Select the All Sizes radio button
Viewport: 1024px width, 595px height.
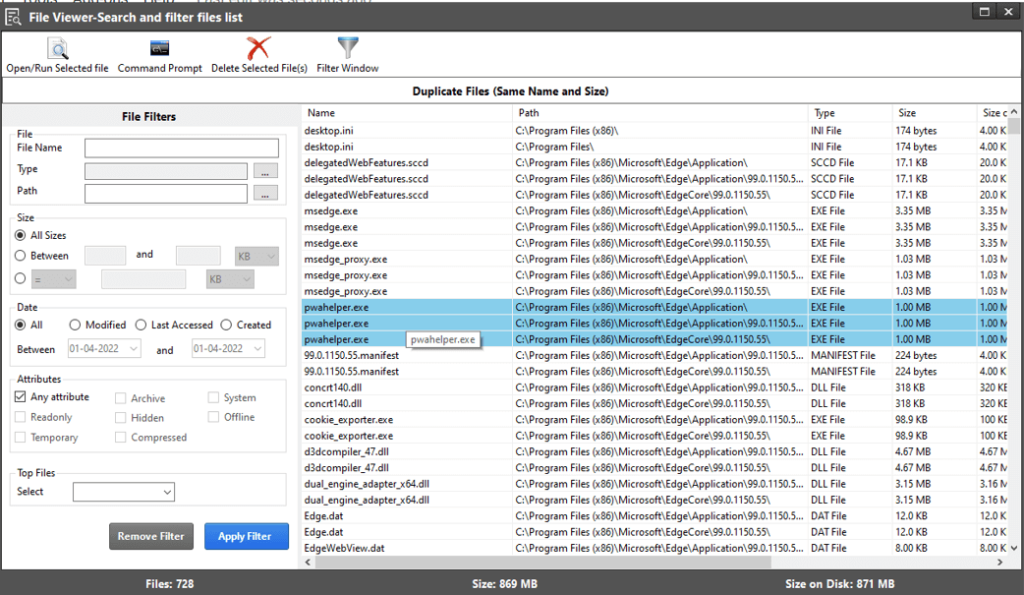point(20,235)
